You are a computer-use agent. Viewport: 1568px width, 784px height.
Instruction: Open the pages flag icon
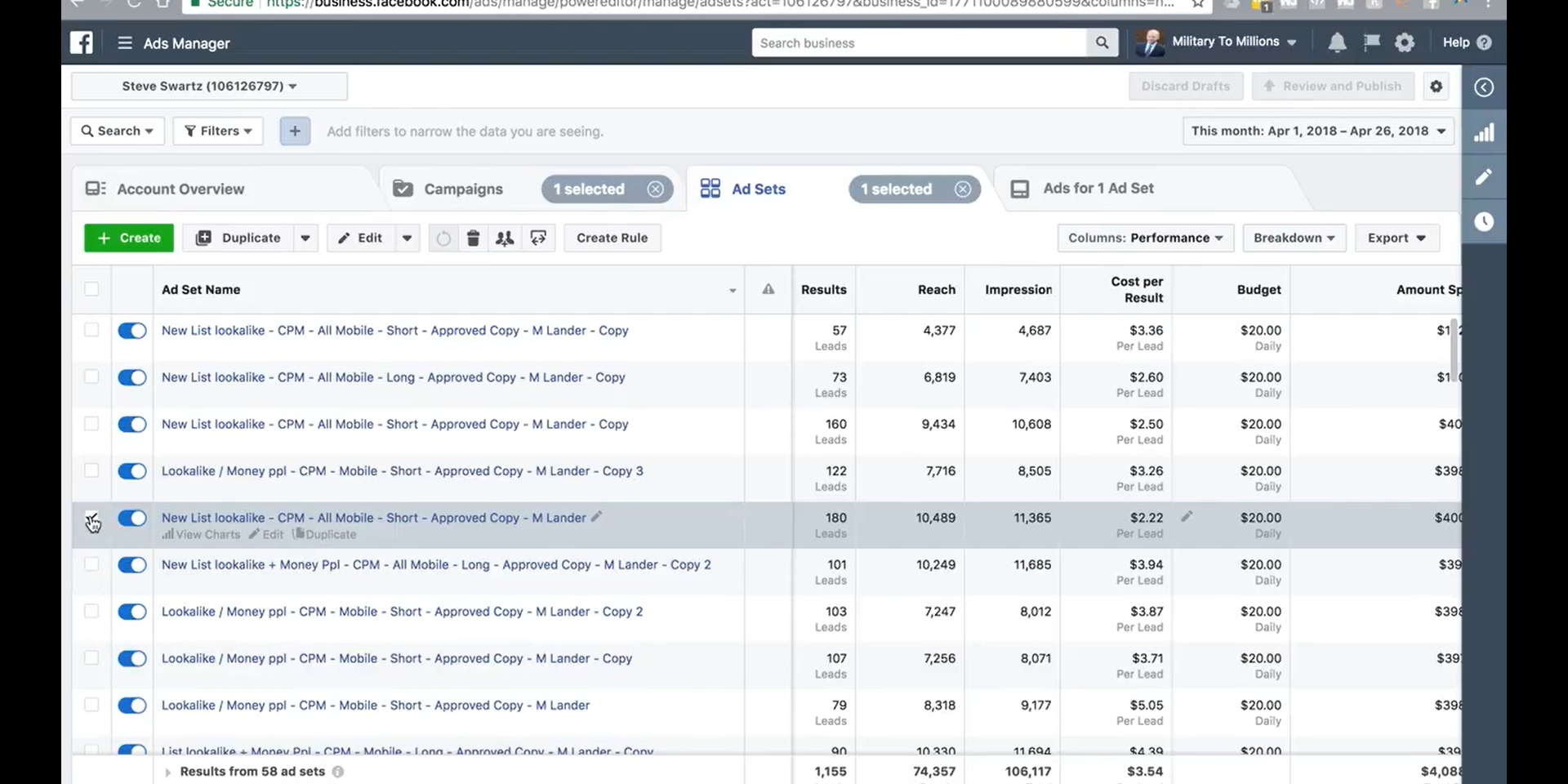point(1371,42)
